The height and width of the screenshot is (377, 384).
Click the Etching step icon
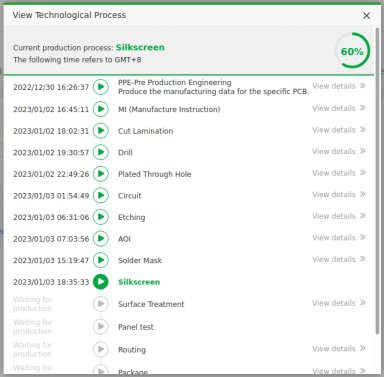101,217
